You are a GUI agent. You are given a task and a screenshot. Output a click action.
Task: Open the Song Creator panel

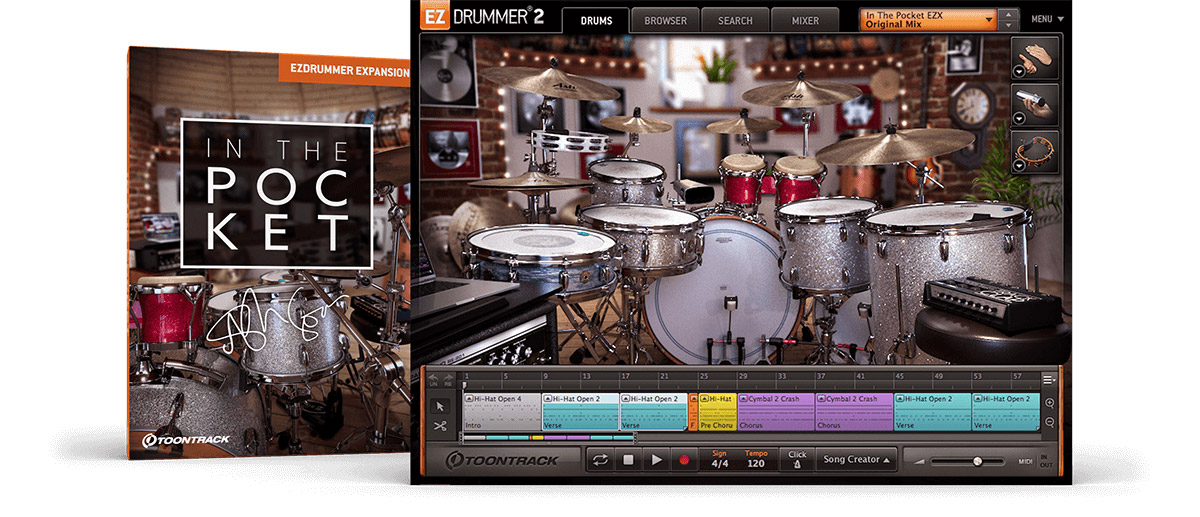pos(856,460)
